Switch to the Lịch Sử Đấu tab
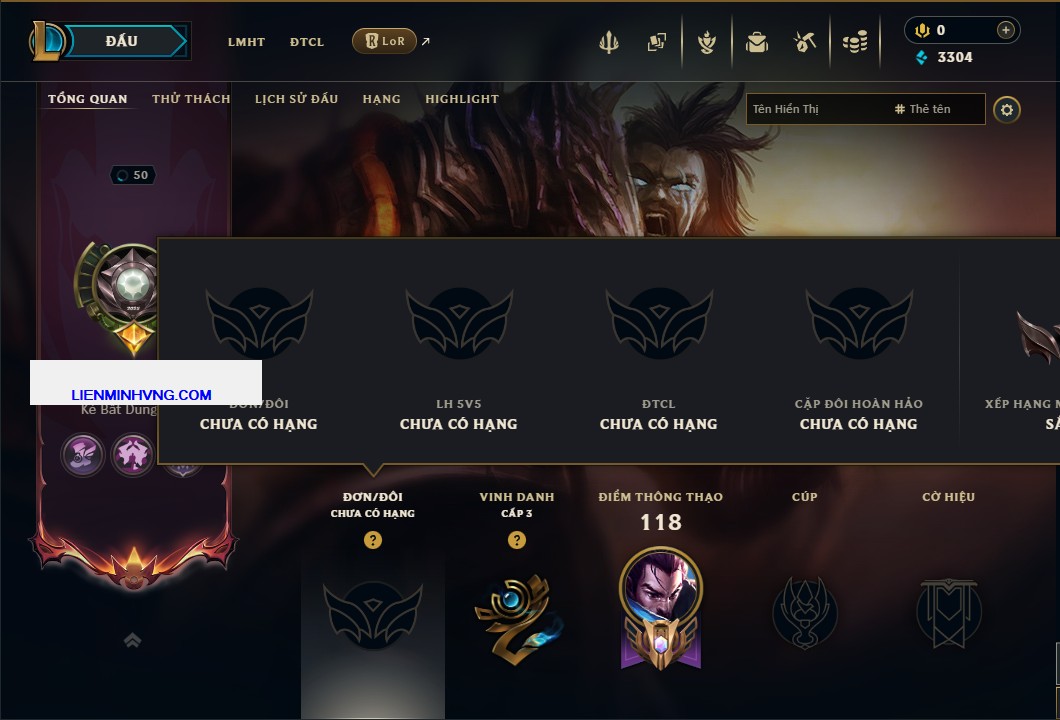1060x720 pixels. (x=296, y=99)
